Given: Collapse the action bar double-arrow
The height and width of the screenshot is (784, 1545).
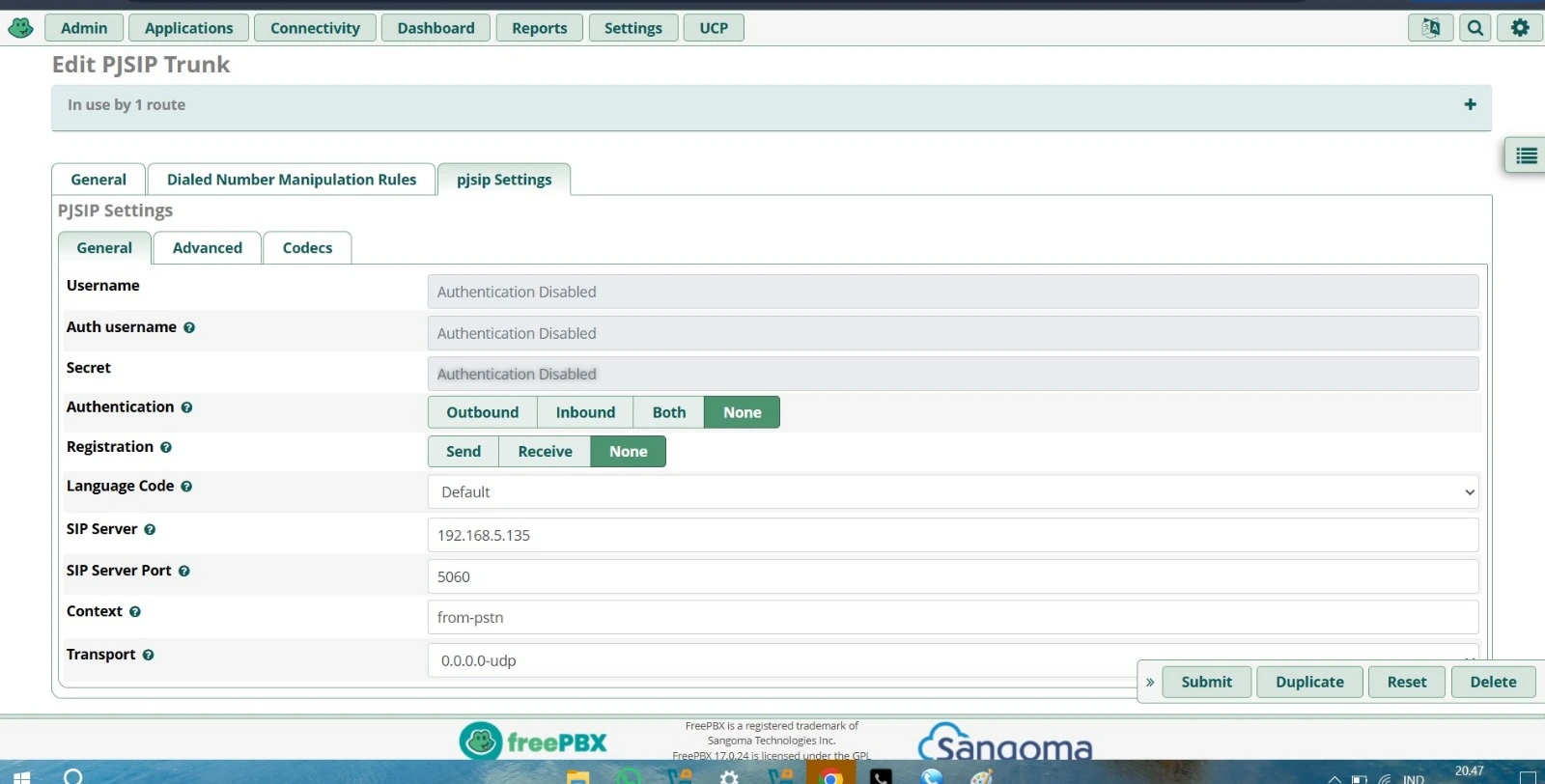Looking at the screenshot, I should pos(1150,682).
